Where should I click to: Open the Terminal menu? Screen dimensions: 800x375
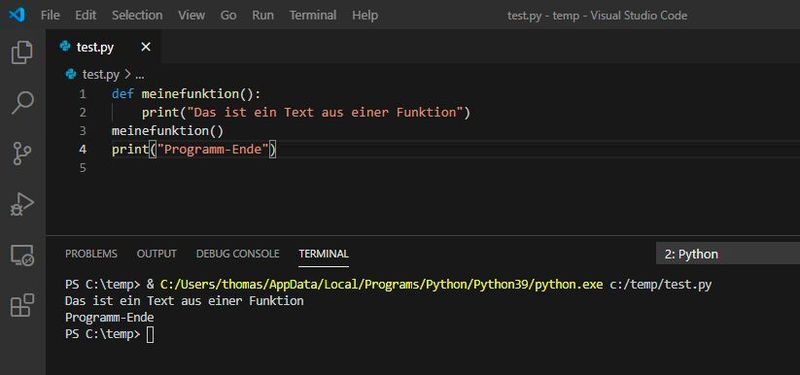313,15
